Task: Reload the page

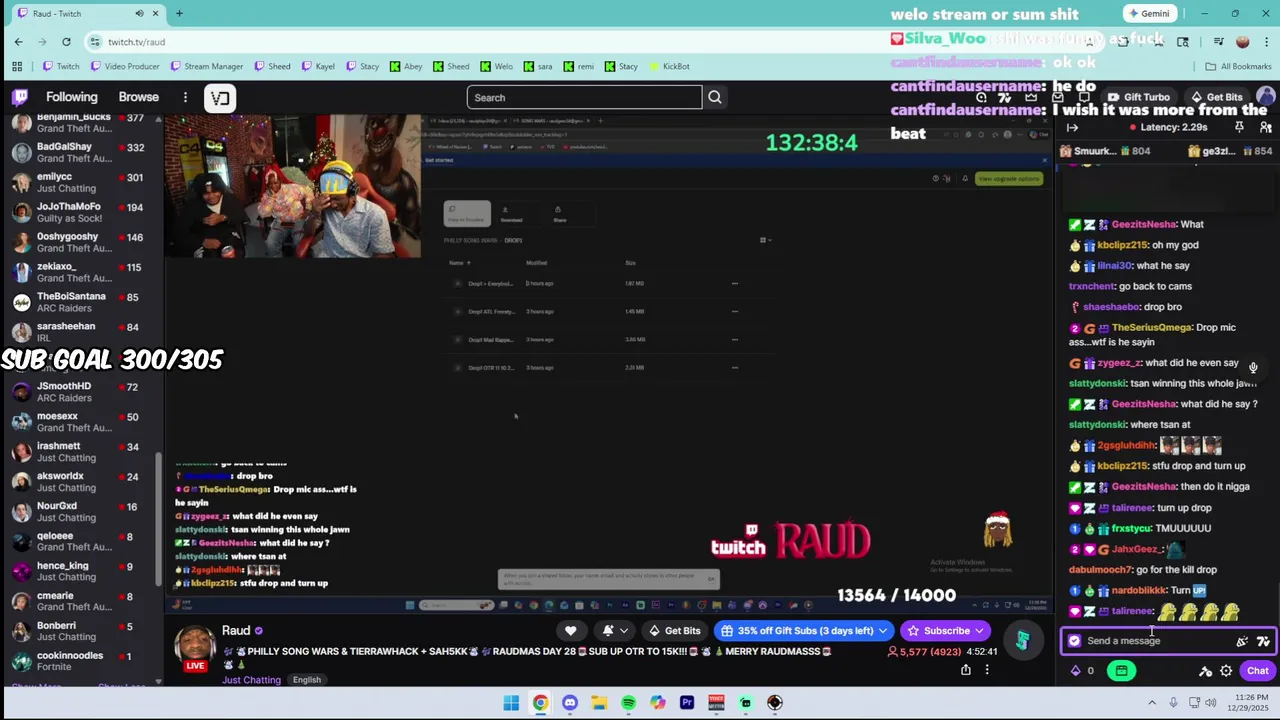Action: 66,41
